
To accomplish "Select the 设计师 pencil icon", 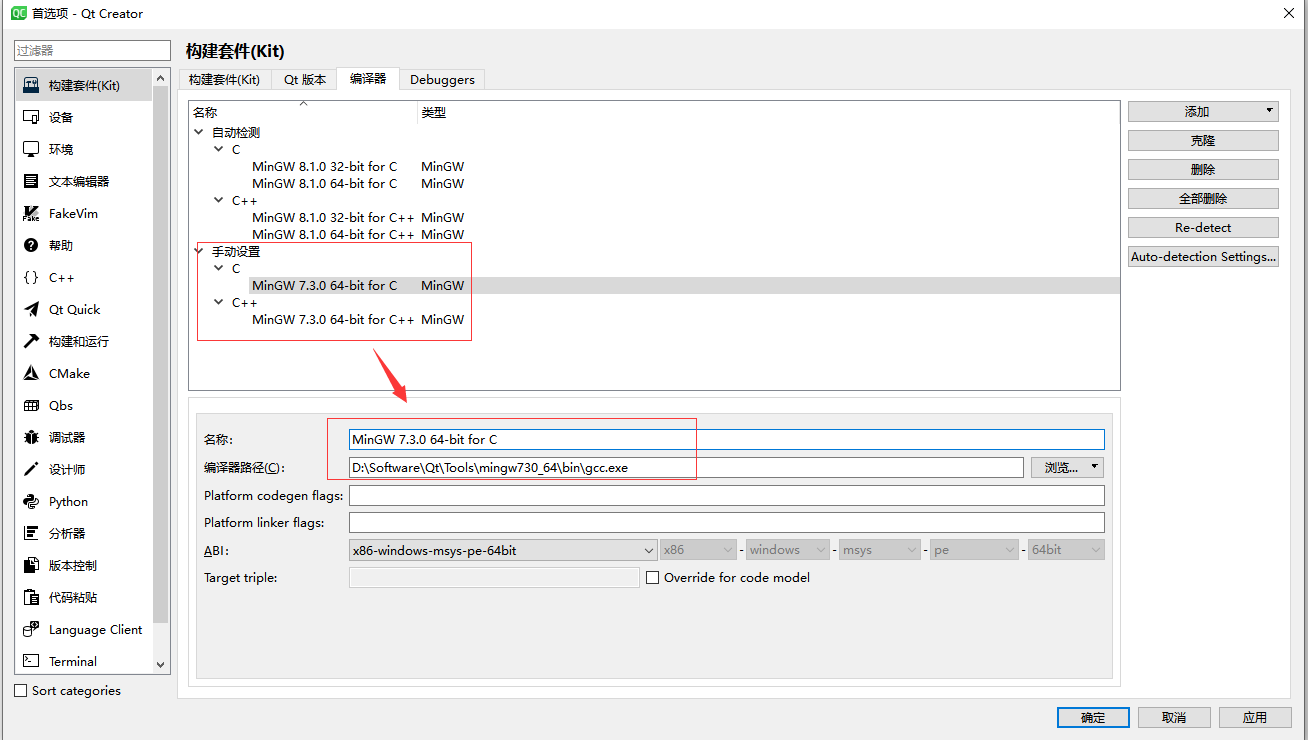I will [31, 469].
